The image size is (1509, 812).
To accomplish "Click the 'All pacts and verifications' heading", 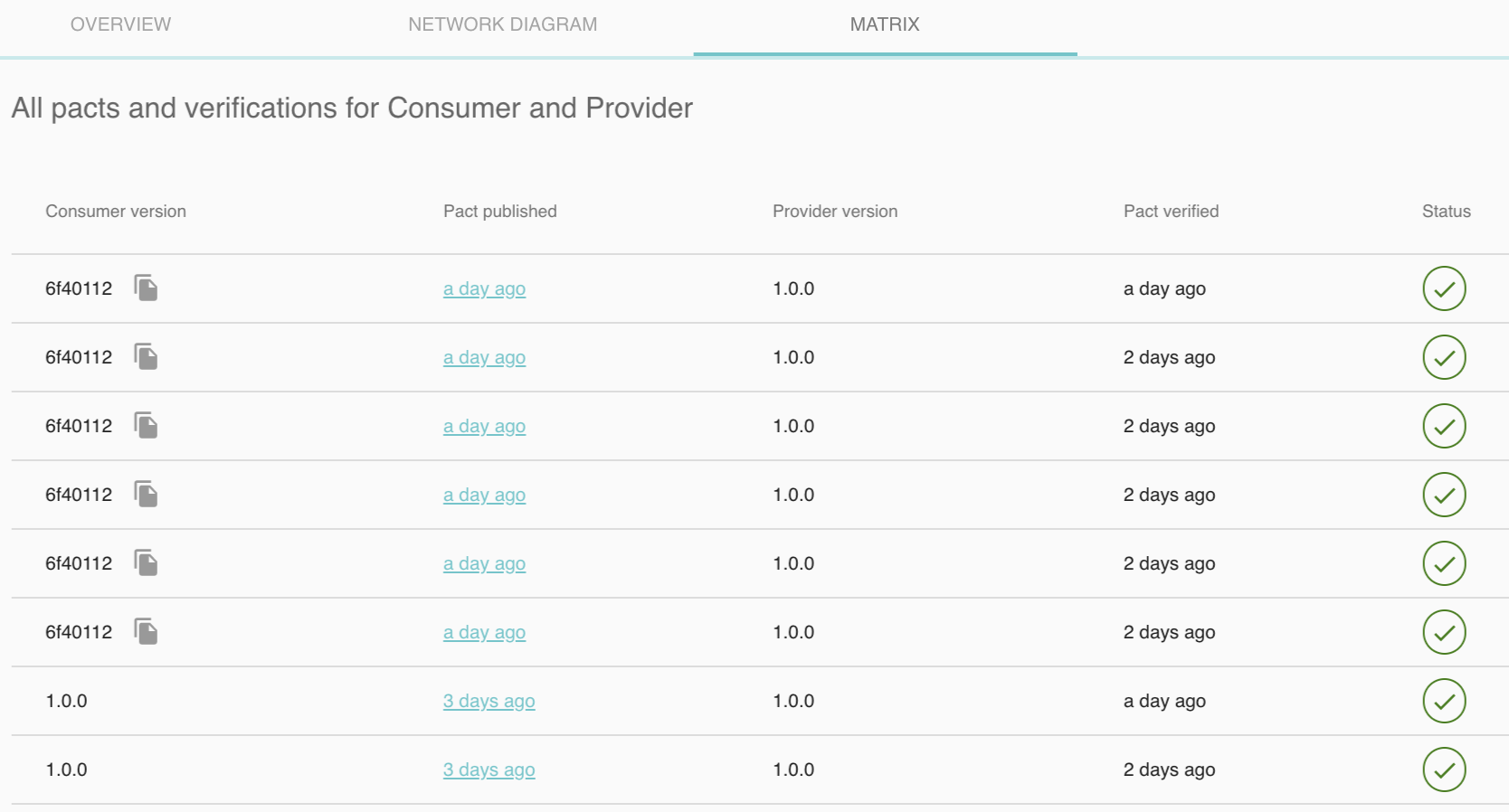I will [x=352, y=108].
